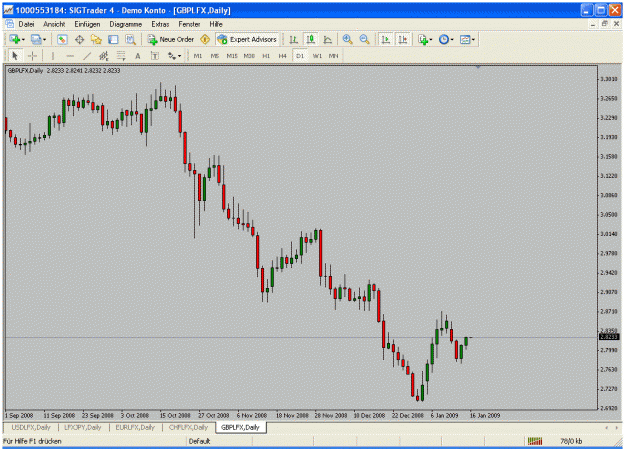Image resolution: width=625 pixels, height=449 pixels.
Task: Click the Default profile in status bar
Action: pos(199,441)
